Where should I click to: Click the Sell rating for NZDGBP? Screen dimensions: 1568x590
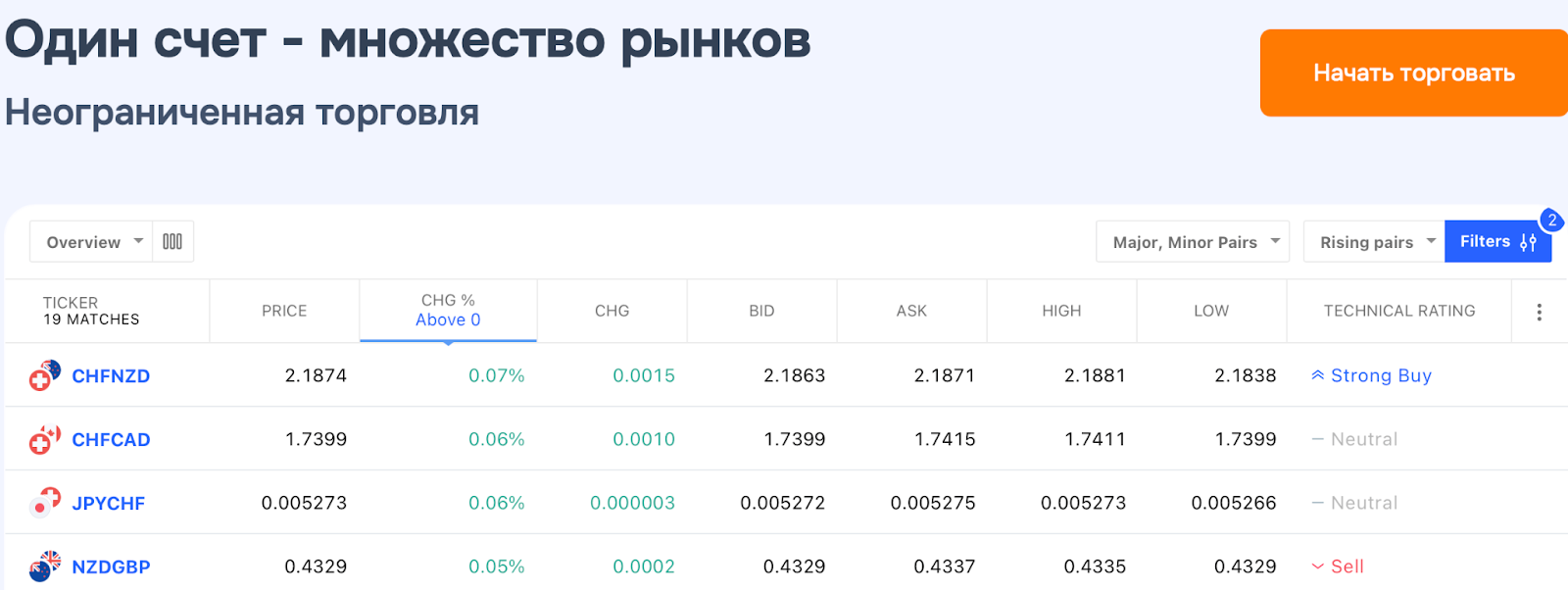[x=1338, y=566]
